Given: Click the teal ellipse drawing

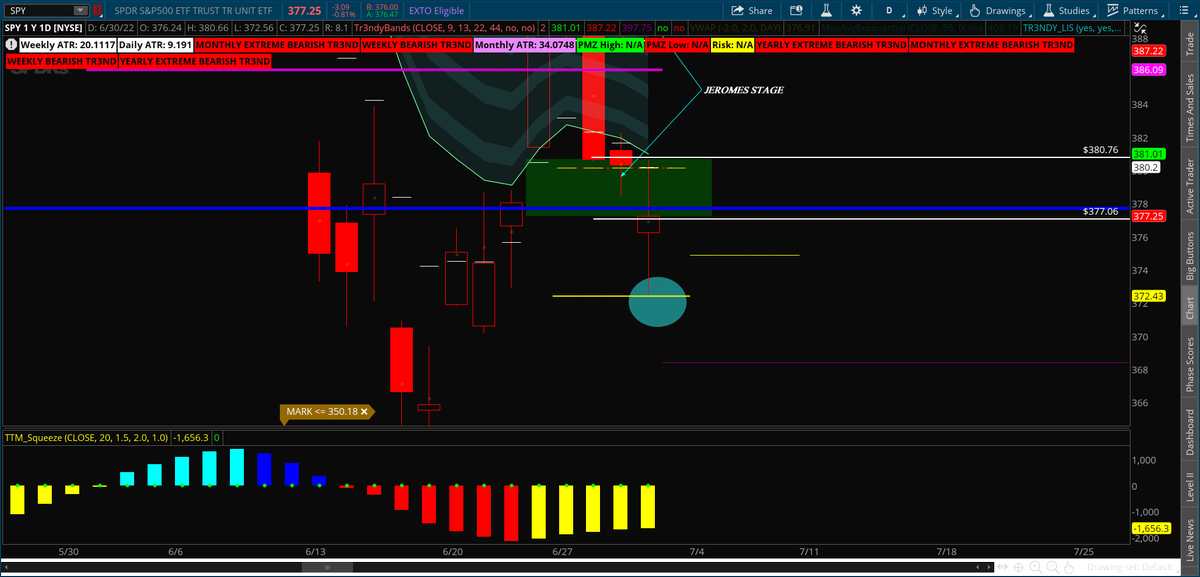Looking at the screenshot, I should [657, 302].
